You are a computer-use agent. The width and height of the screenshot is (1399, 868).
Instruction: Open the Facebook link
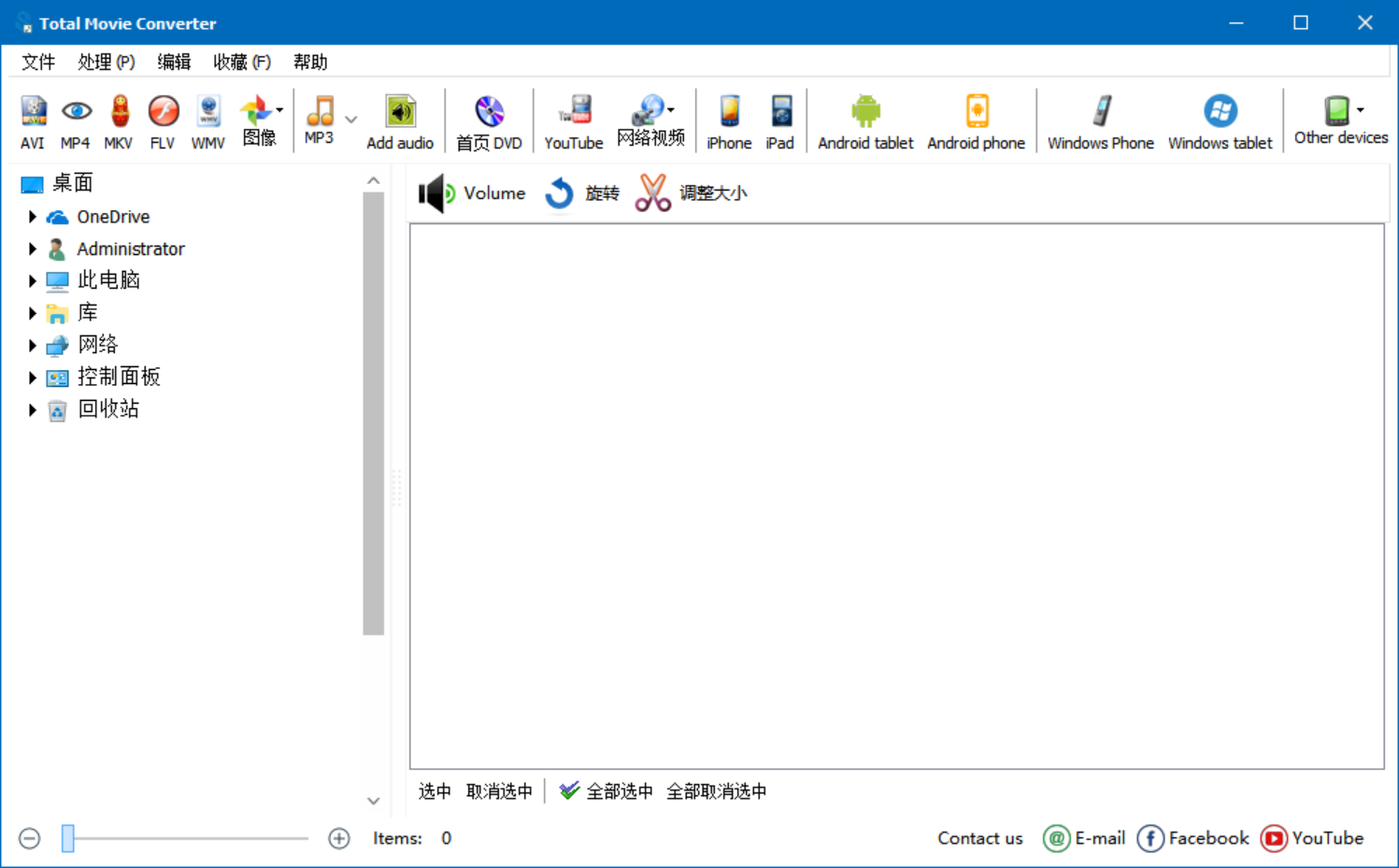pos(1193,838)
